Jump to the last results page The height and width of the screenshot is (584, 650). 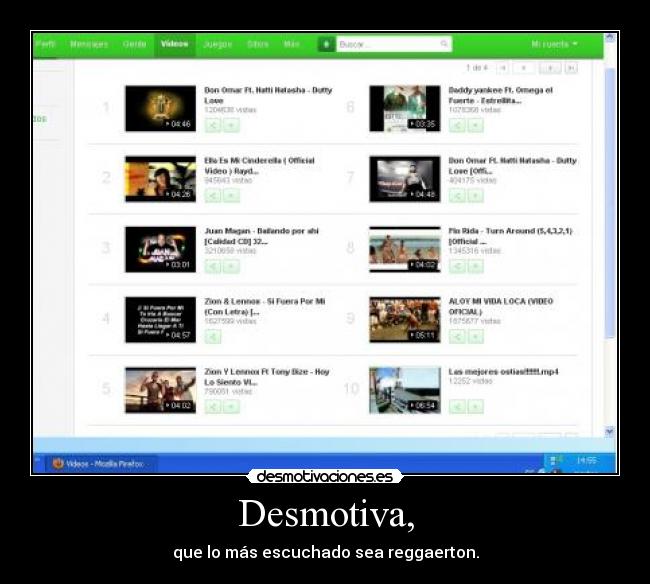click(571, 68)
